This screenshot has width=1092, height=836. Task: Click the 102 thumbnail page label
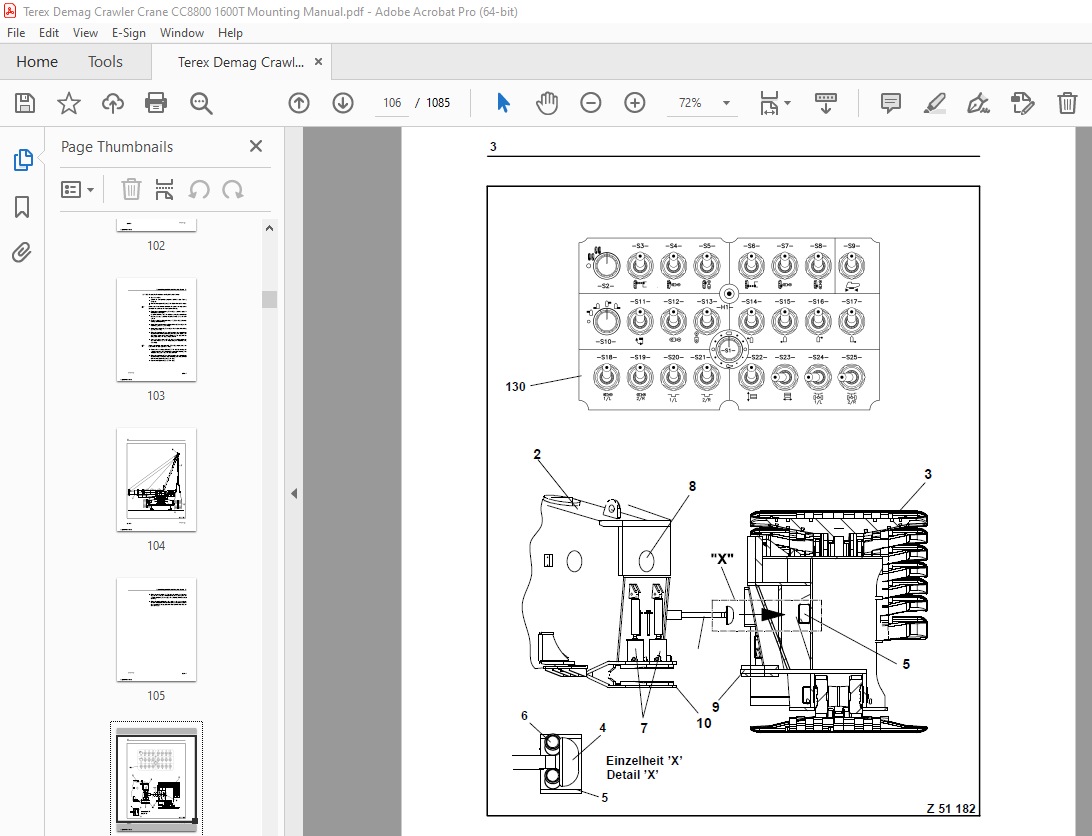point(156,246)
